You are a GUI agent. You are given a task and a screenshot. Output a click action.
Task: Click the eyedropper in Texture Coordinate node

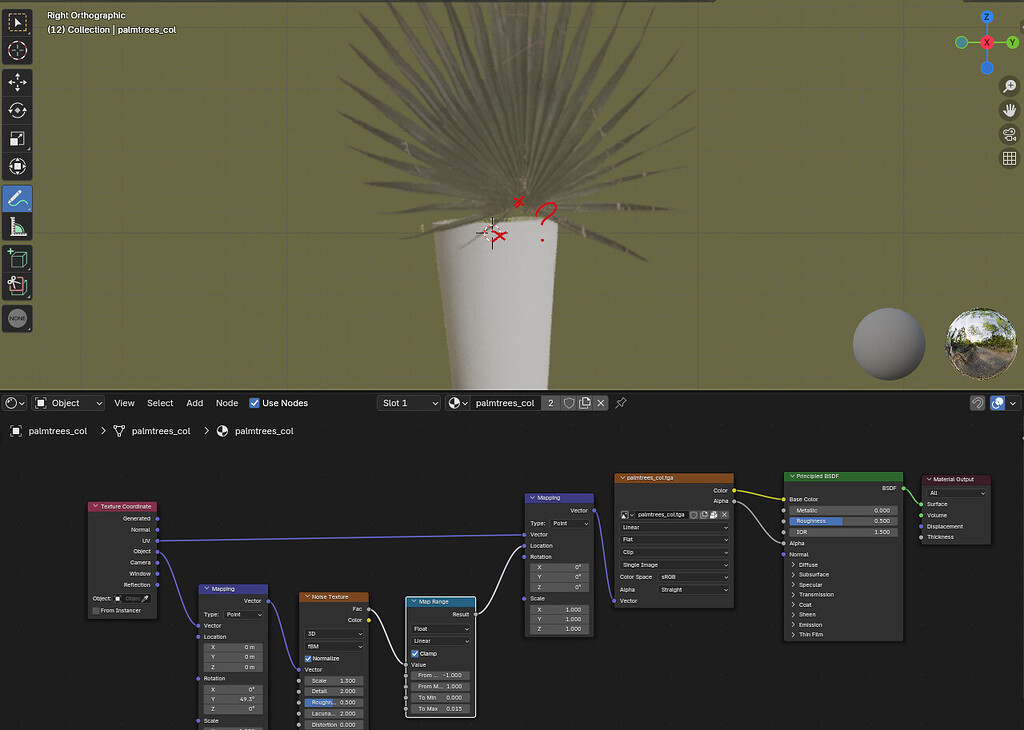pos(146,599)
